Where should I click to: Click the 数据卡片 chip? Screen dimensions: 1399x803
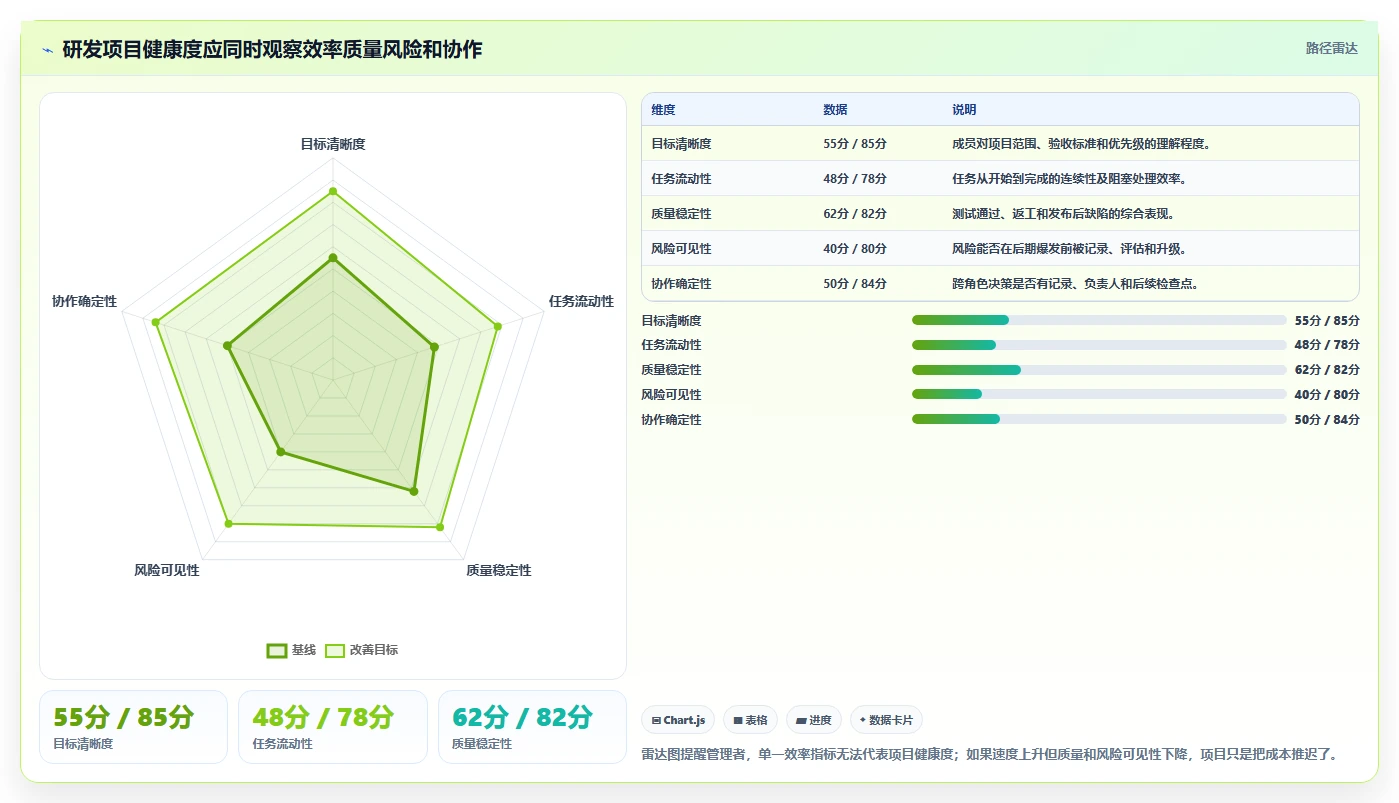[886, 720]
